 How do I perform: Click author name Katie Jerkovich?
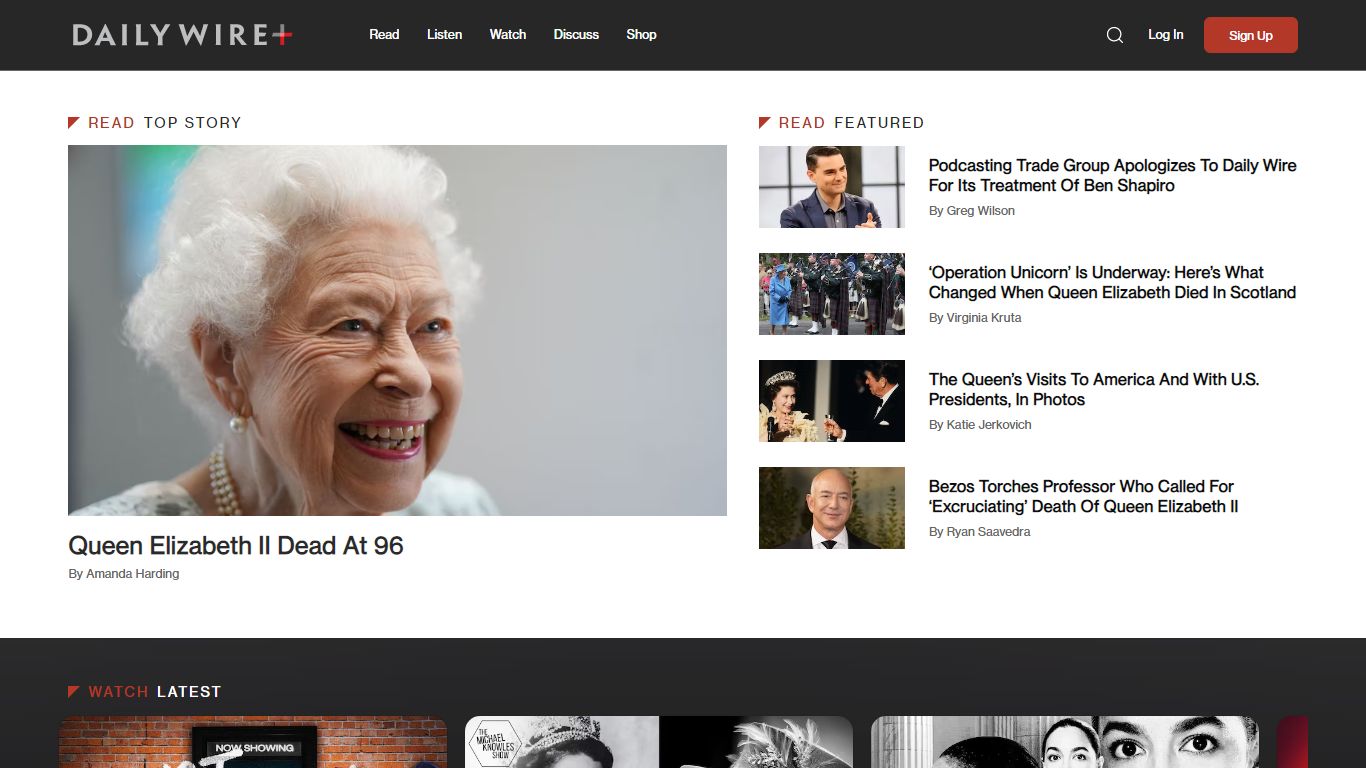pos(989,425)
